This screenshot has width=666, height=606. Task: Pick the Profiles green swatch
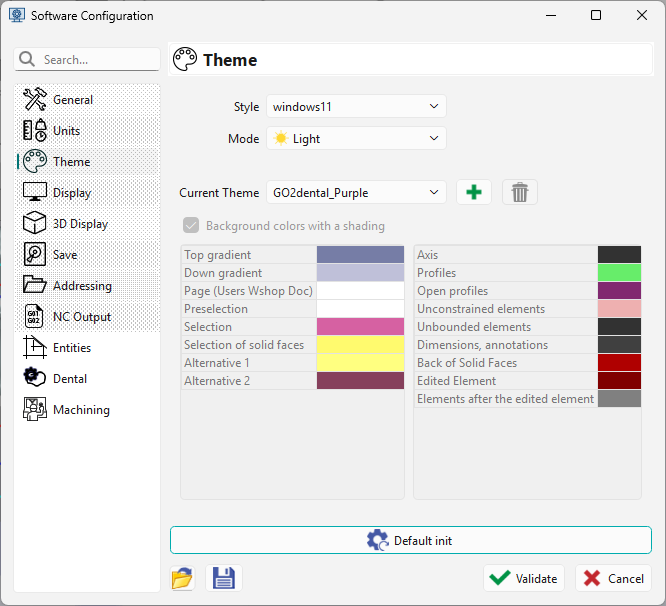(x=619, y=273)
